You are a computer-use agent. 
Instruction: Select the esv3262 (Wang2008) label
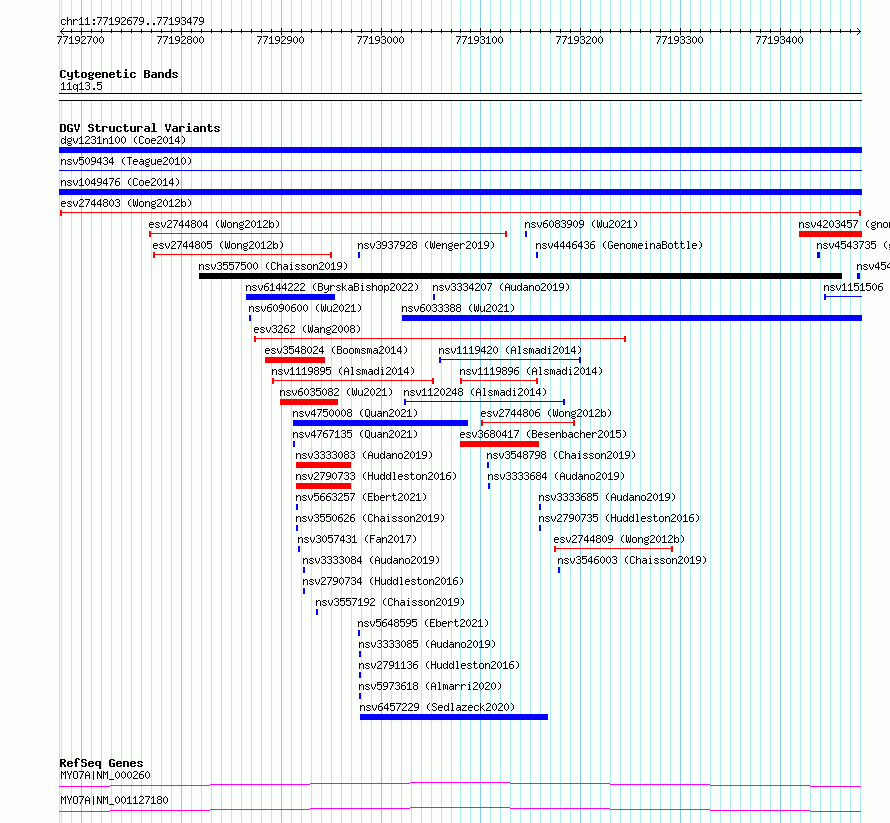307,329
